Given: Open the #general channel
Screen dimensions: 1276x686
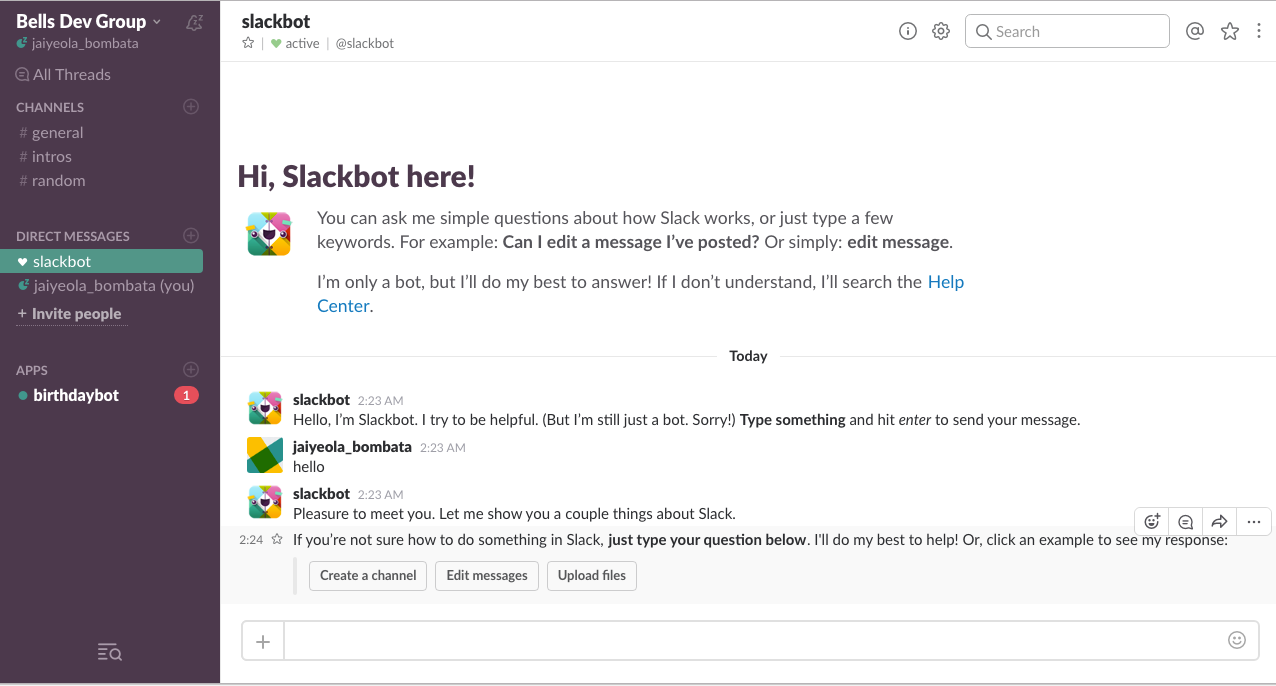Looking at the screenshot, I should pyautogui.click(x=57, y=132).
